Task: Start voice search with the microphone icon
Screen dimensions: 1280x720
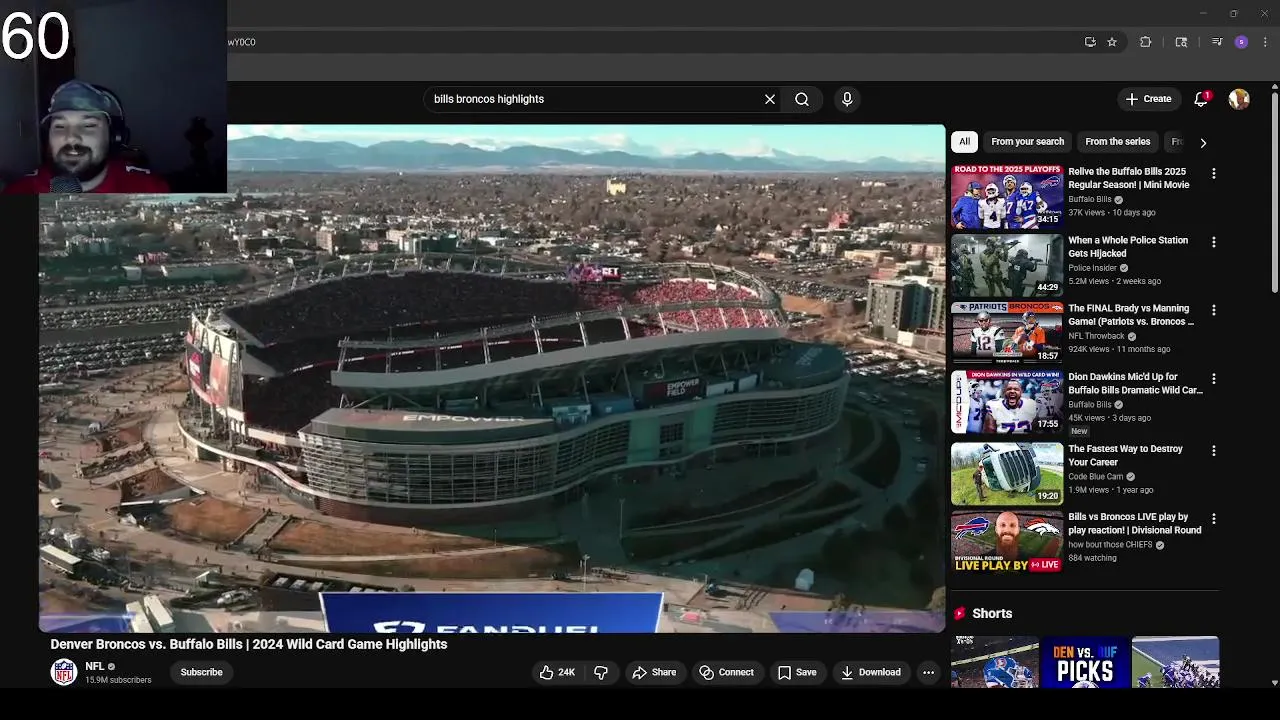Action: pyautogui.click(x=847, y=99)
